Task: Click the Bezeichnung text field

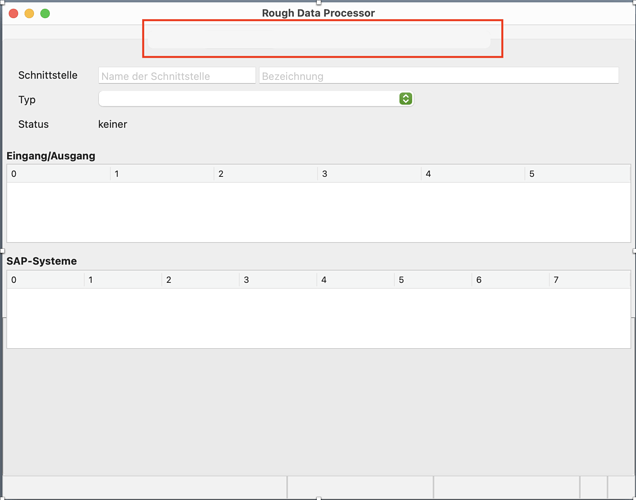Action: pos(439,76)
